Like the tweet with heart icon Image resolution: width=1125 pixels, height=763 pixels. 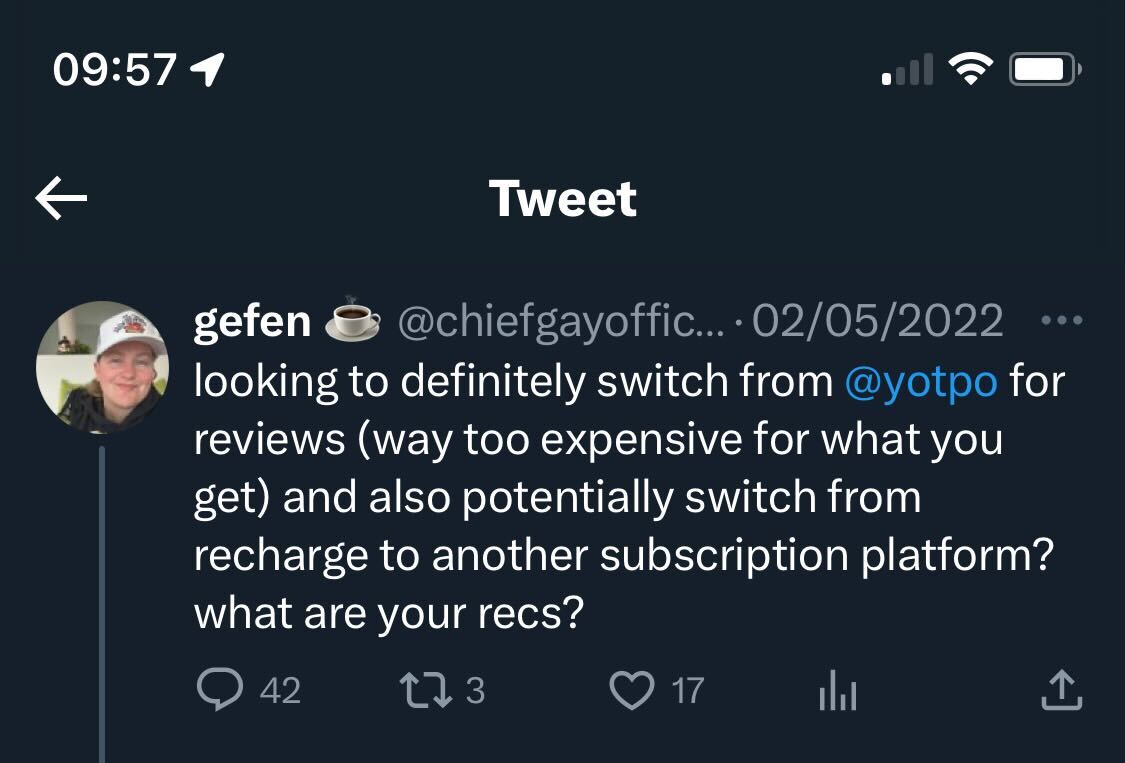[x=631, y=690]
